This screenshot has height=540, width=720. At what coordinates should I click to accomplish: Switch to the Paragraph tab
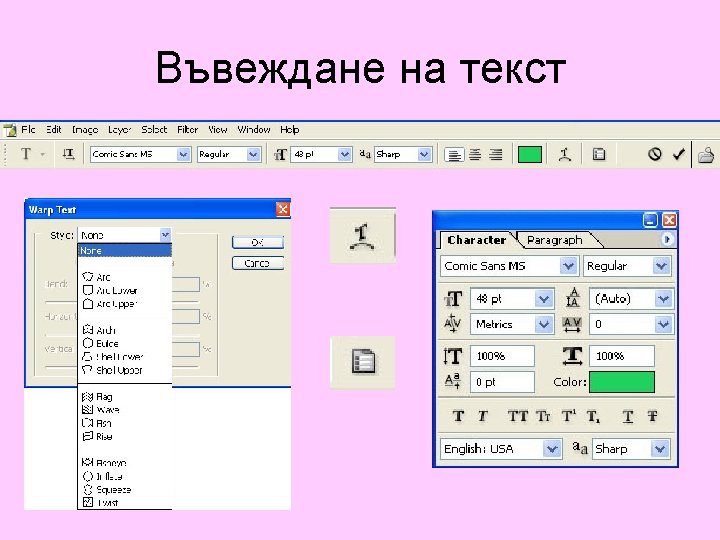555,240
